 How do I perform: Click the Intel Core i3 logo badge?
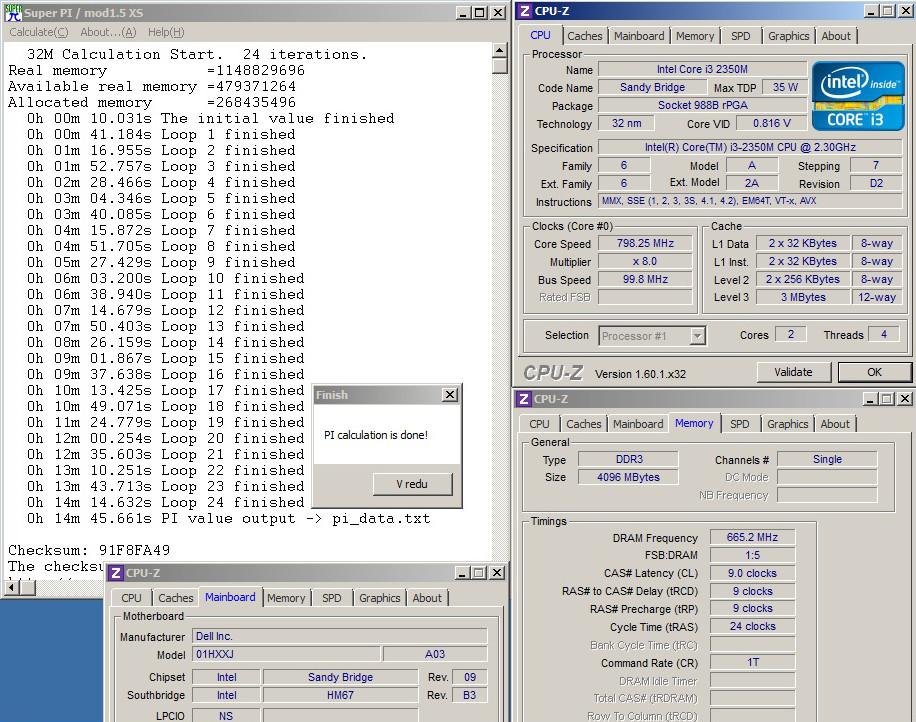pos(858,96)
